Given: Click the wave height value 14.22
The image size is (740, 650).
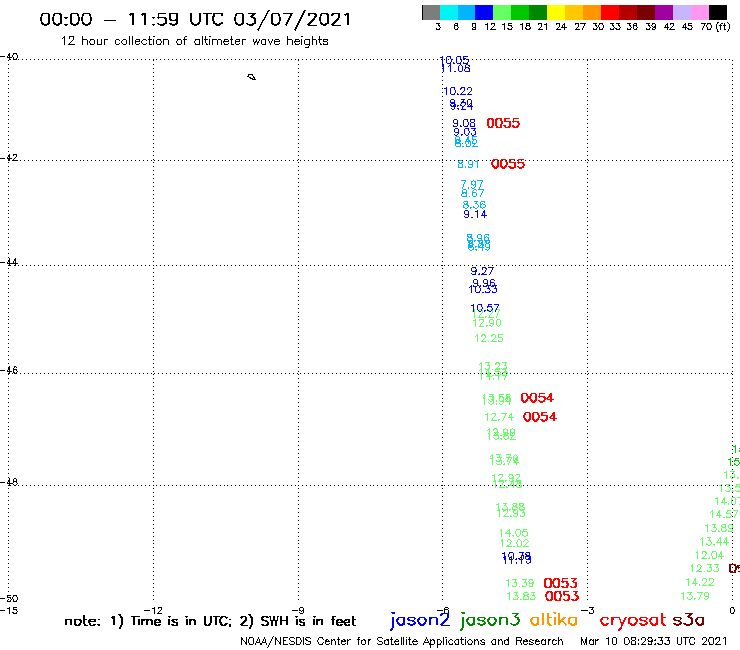Looking at the screenshot, I should tap(700, 582).
